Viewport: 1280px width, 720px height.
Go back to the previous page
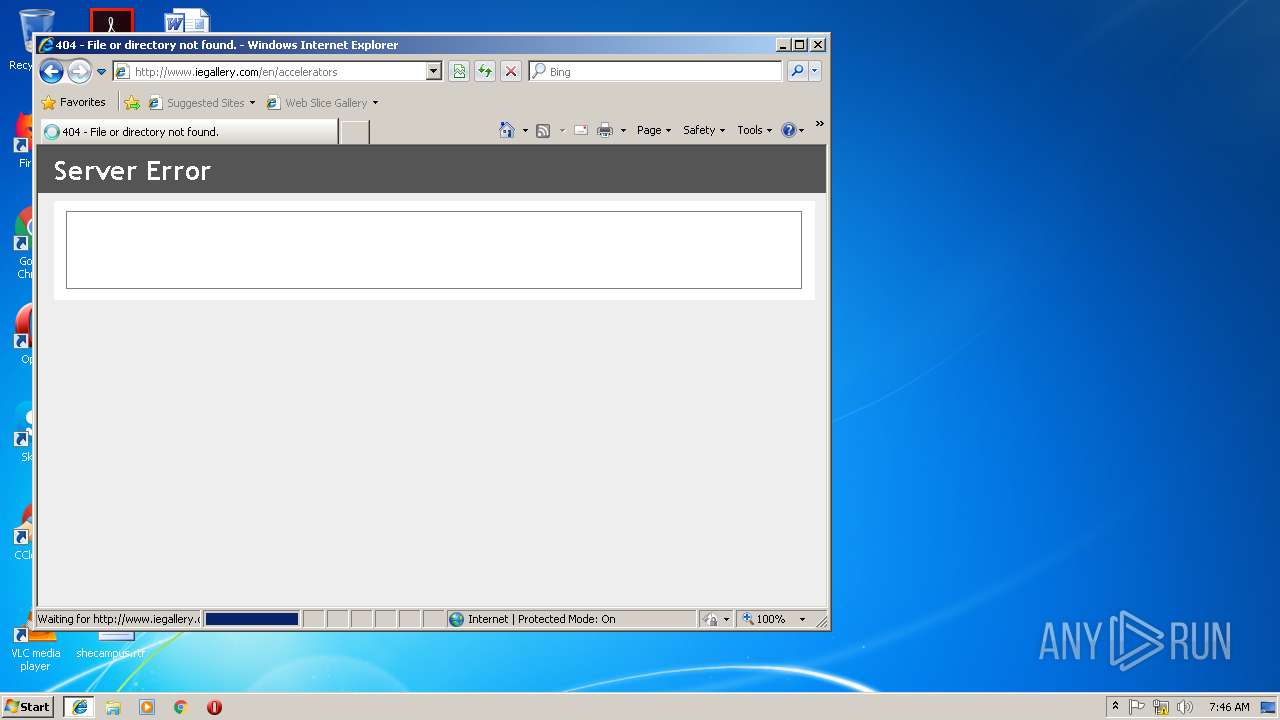[51, 71]
